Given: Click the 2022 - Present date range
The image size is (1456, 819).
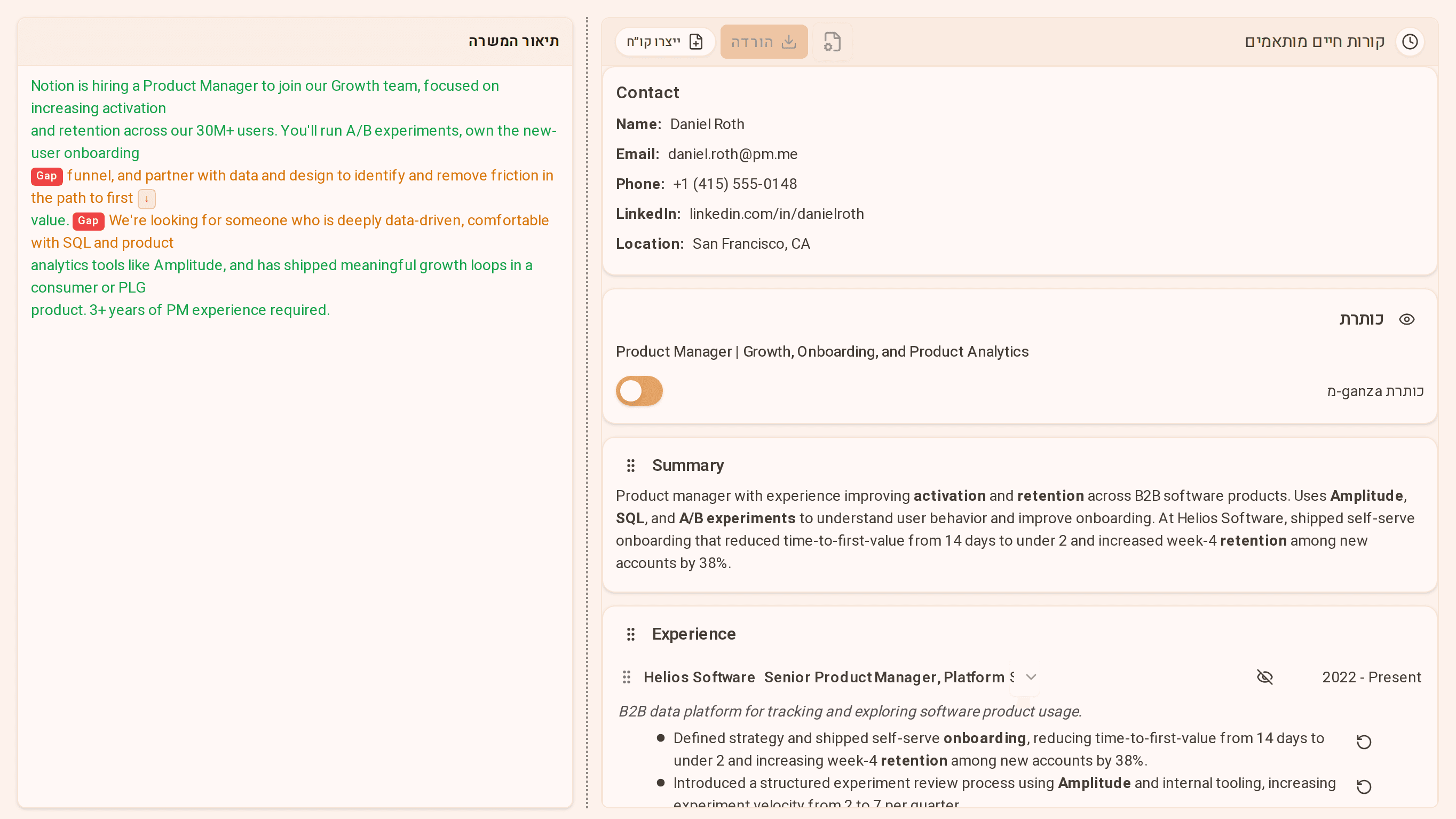Looking at the screenshot, I should (x=1371, y=677).
